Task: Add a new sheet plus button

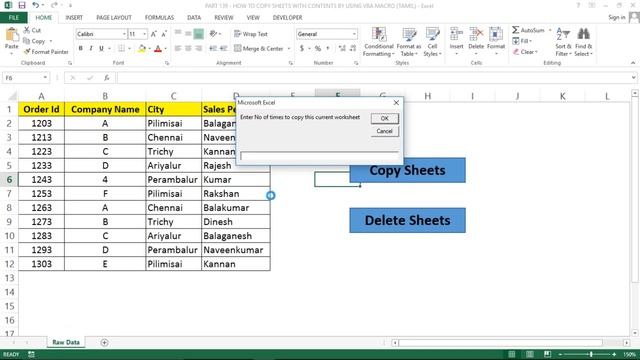Action: [104, 342]
